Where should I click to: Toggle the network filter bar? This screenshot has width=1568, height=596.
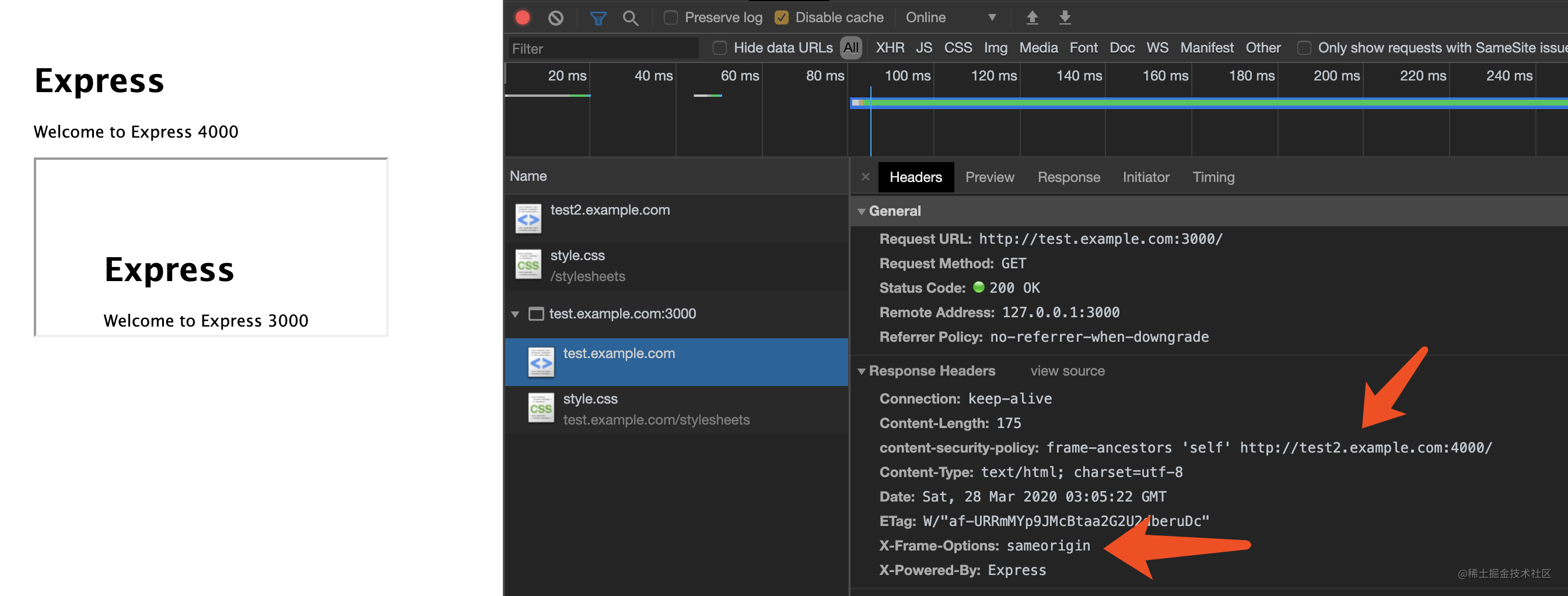click(x=597, y=17)
